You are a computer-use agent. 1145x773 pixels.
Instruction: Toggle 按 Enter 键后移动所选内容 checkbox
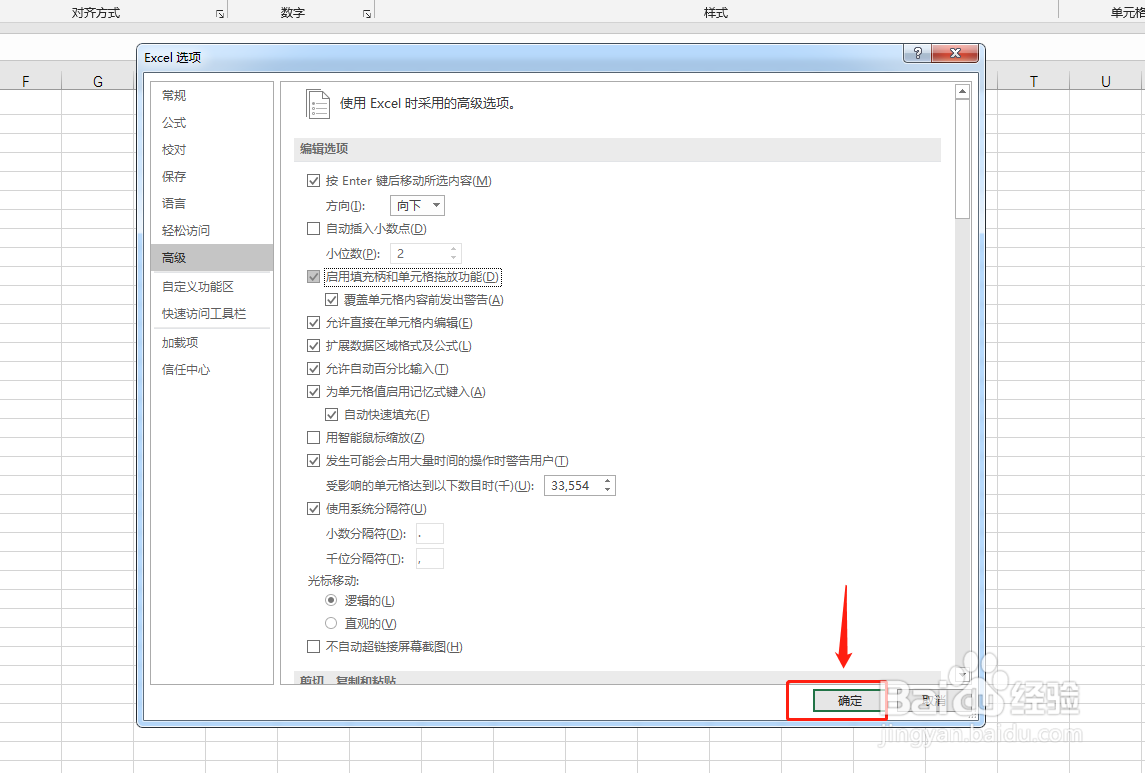[x=313, y=180]
